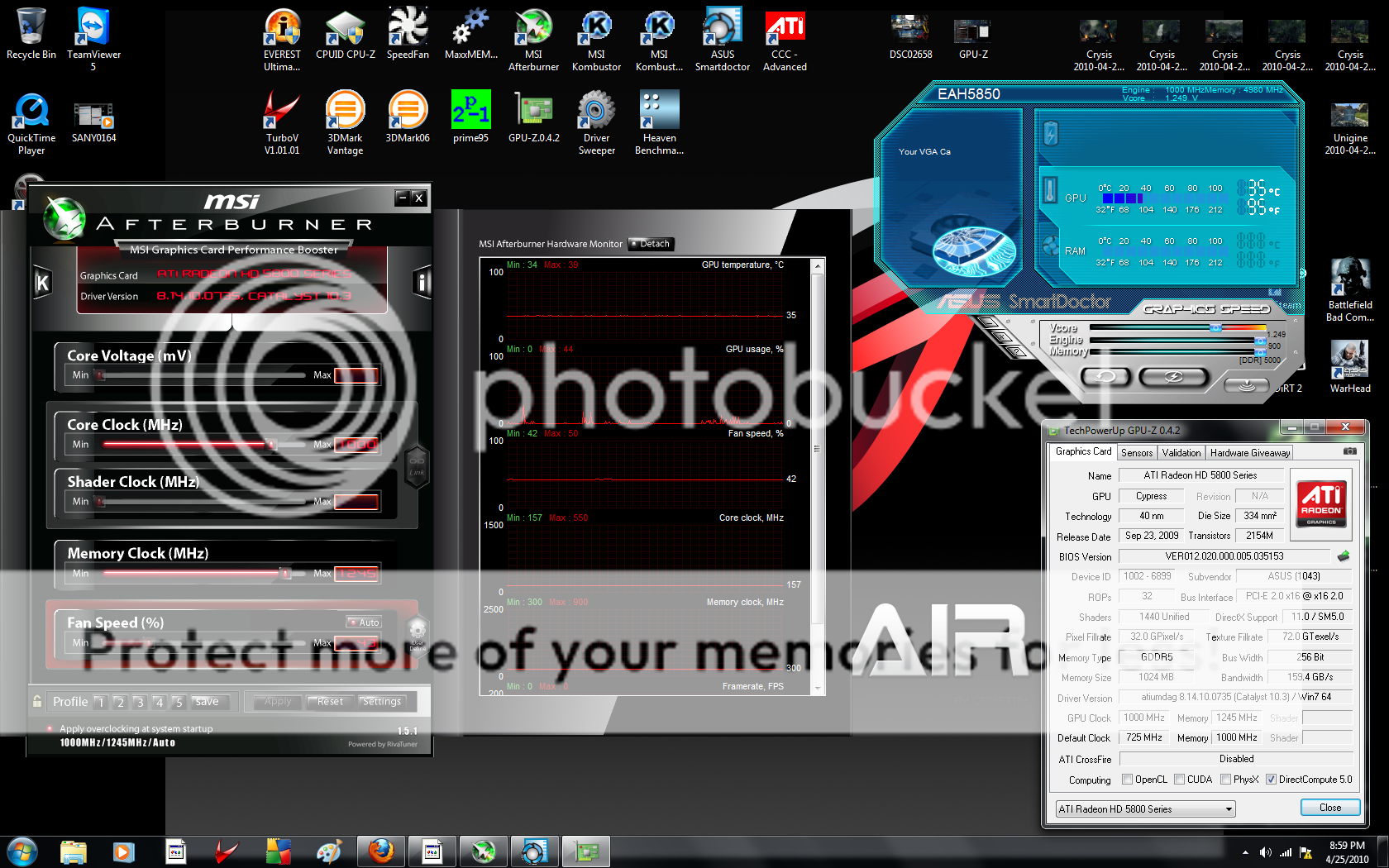The height and width of the screenshot is (868, 1389).
Task: Click SmartDoctor Vcore slider handle
Action: click(1215, 328)
